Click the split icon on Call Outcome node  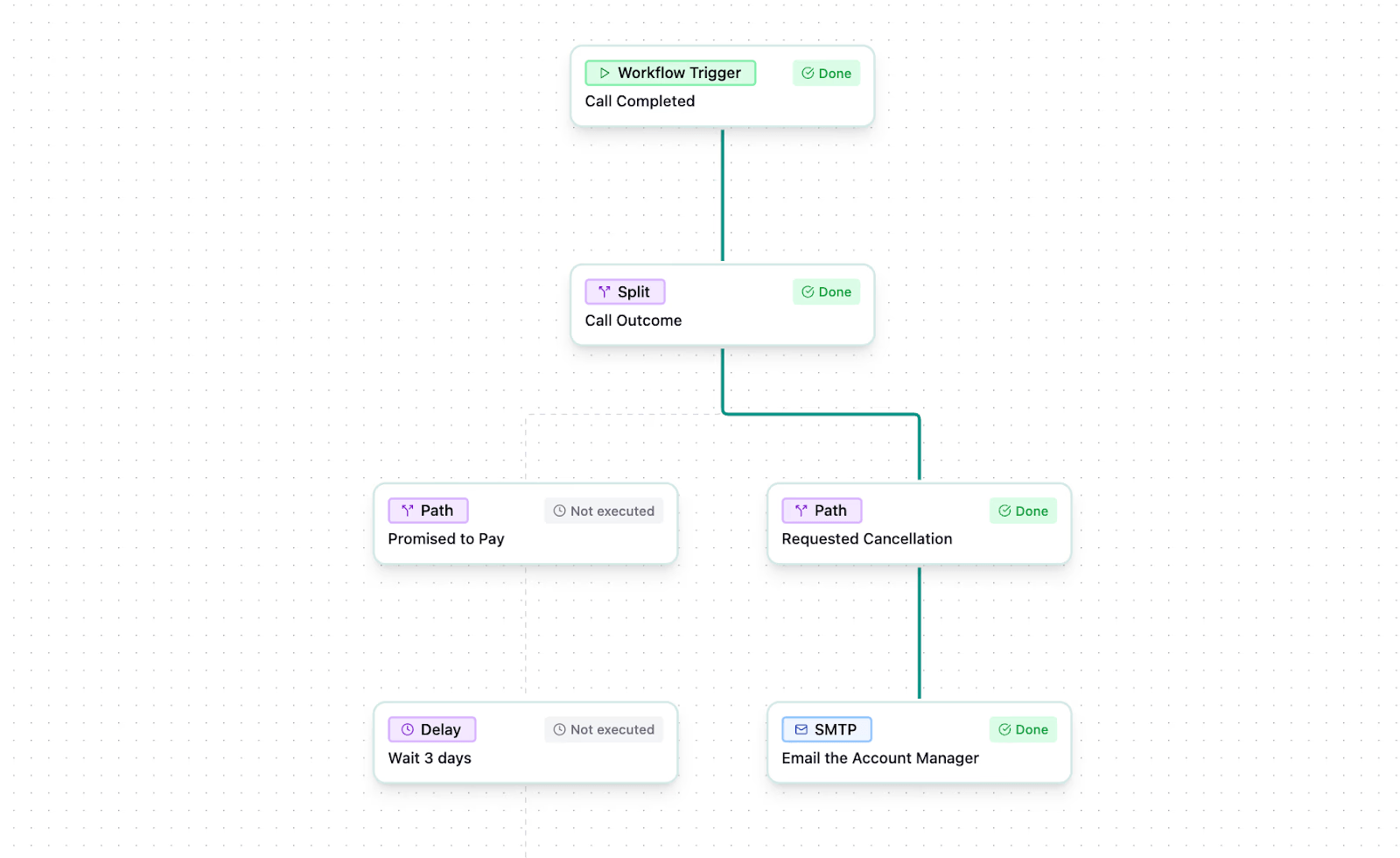(604, 292)
